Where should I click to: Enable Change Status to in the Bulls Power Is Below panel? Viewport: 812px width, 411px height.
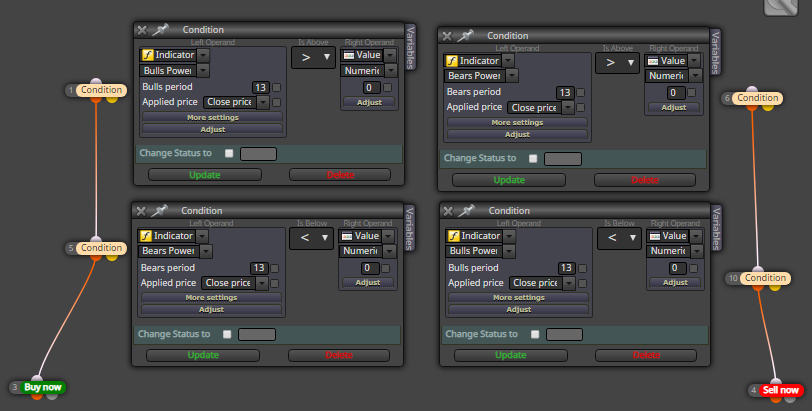coord(535,334)
